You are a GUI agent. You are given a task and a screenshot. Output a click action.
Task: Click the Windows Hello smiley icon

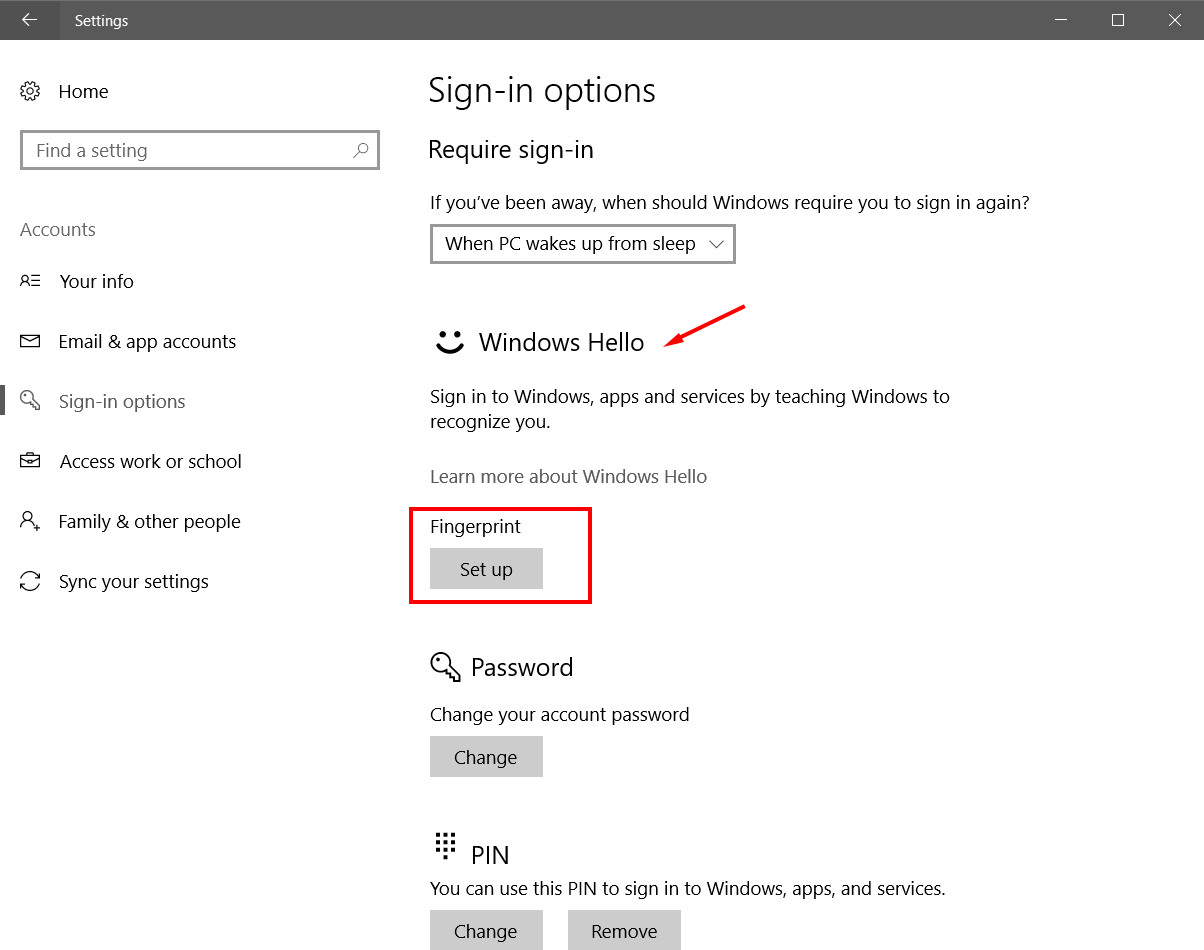[450, 342]
